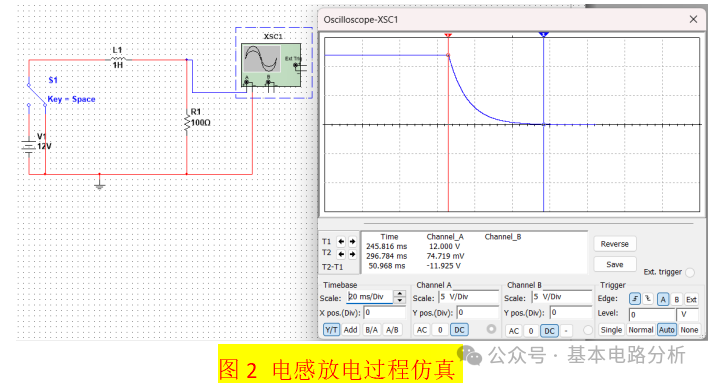Click the 50.968 ms T2-T1 reading
Image resolution: width=708 pixels, height=383 pixels.
coord(387,266)
